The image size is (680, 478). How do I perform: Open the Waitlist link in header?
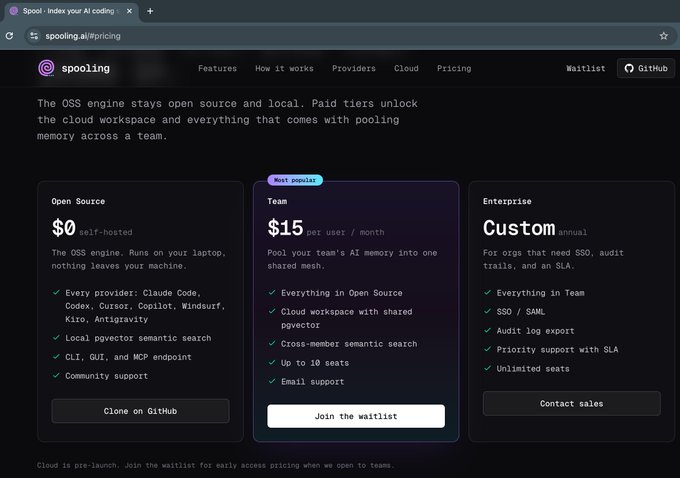(x=585, y=69)
